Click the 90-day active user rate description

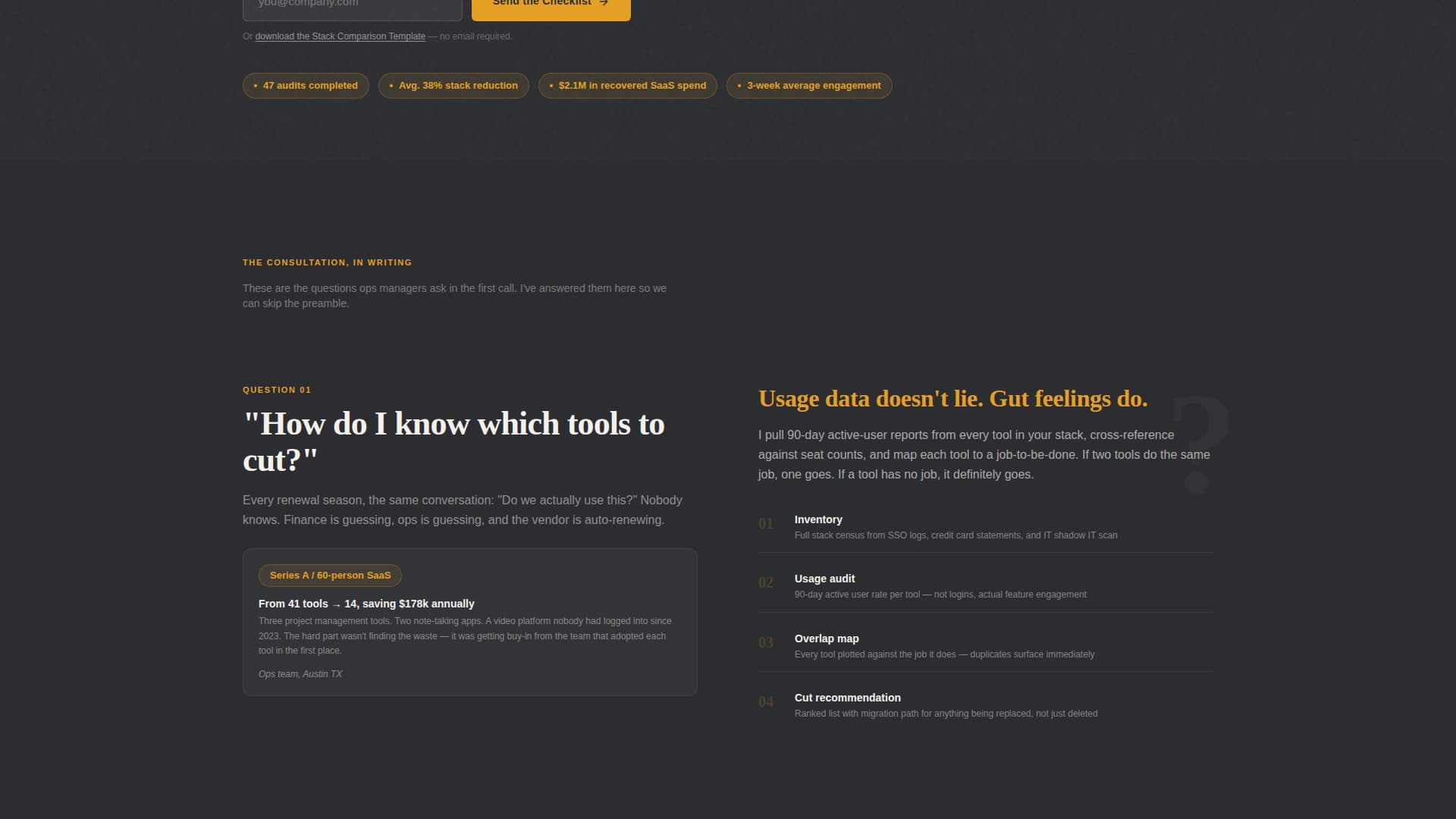pos(940,595)
